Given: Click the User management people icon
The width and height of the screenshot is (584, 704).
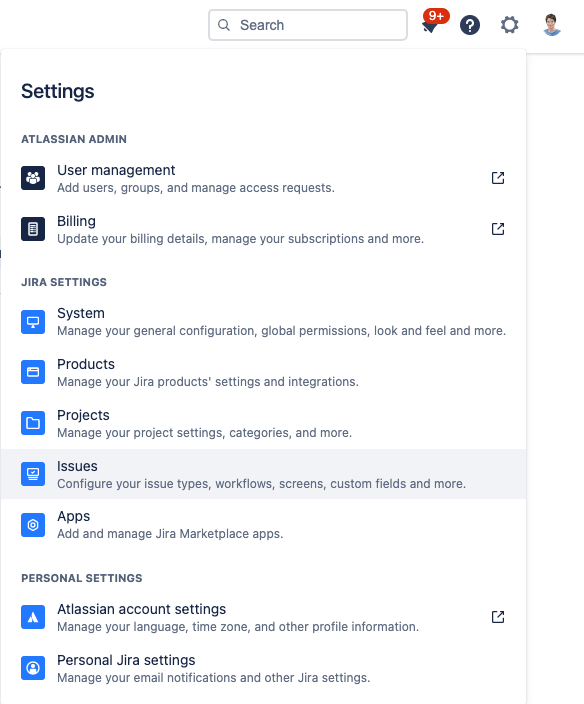Looking at the screenshot, I should (33, 178).
